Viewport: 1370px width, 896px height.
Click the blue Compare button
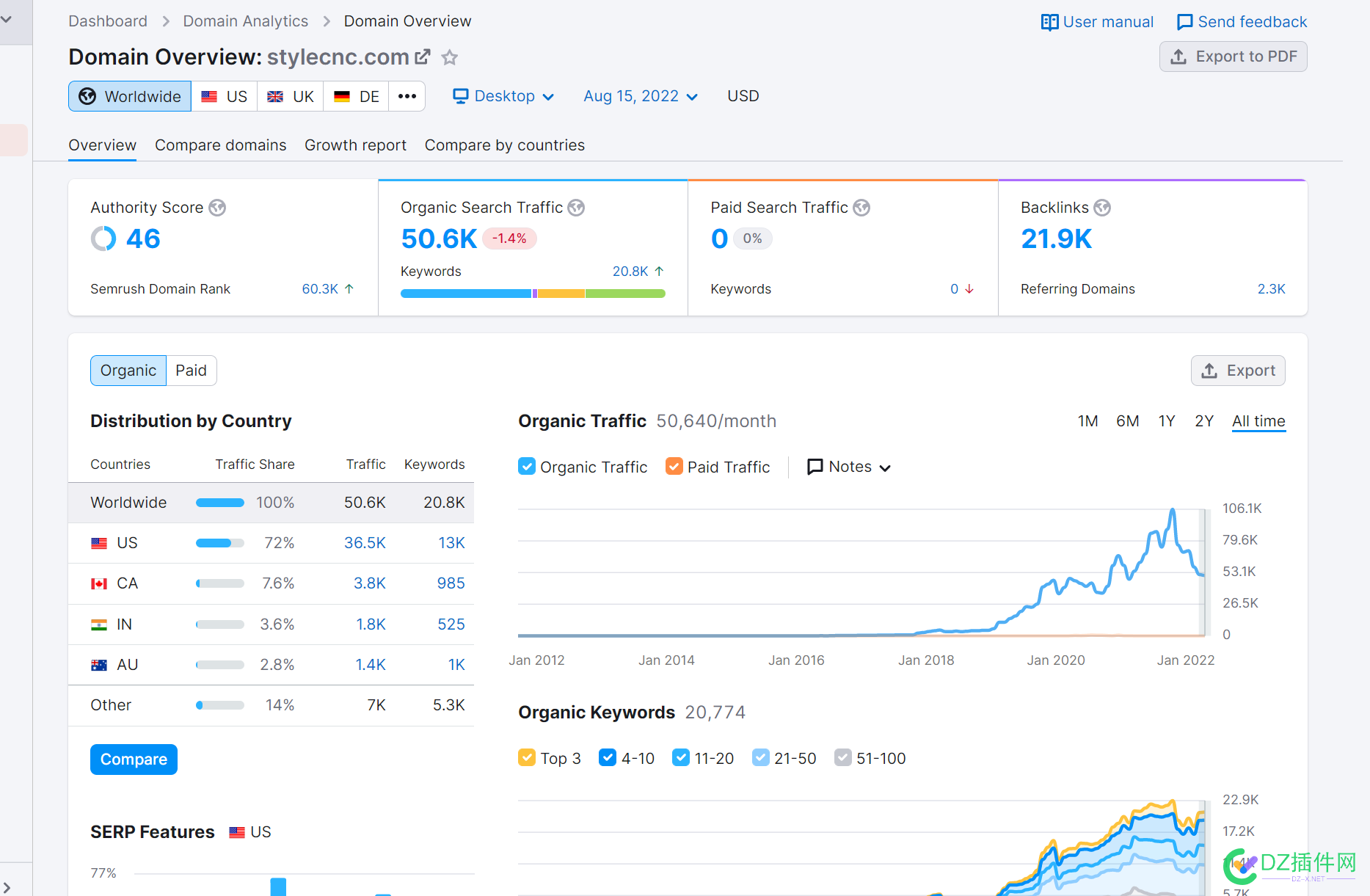[134, 760]
